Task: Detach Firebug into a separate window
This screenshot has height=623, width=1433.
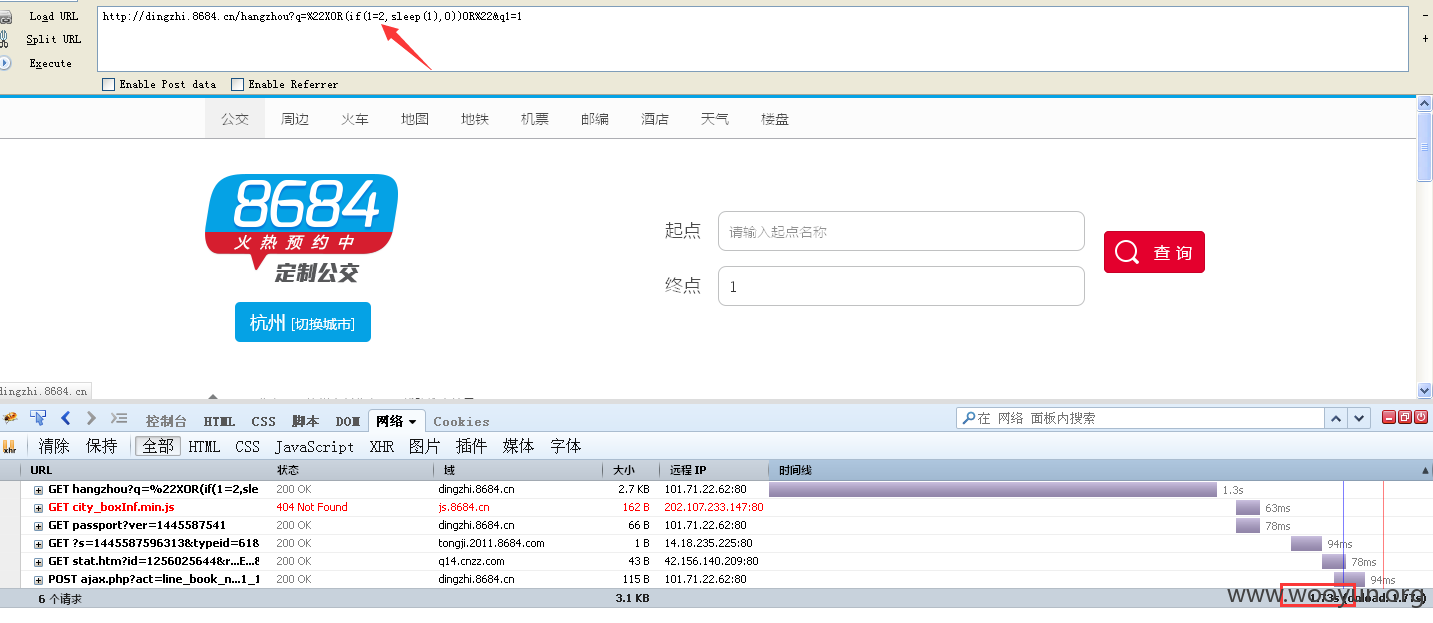Action: (1405, 417)
